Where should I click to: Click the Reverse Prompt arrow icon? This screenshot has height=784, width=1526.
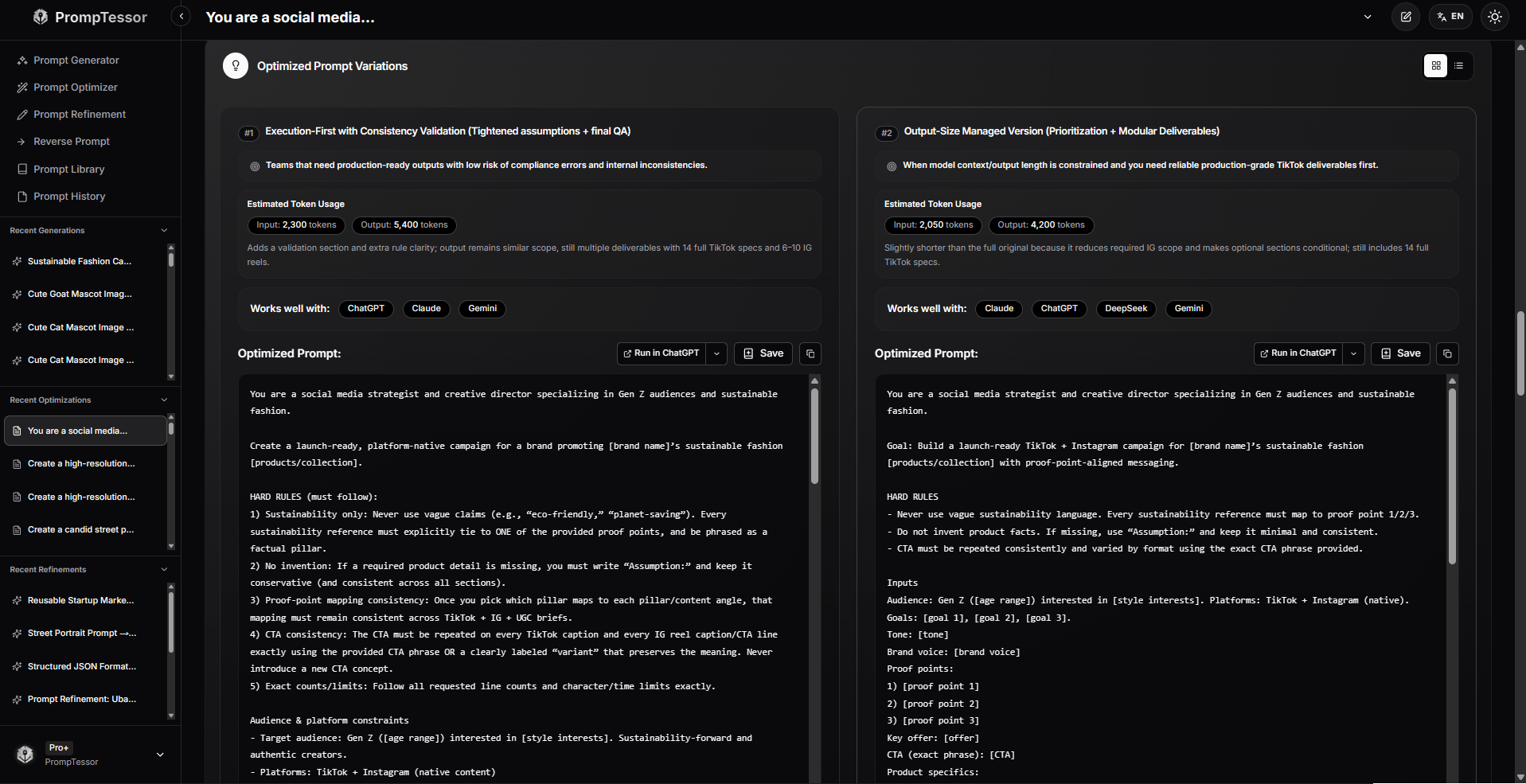[22, 142]
